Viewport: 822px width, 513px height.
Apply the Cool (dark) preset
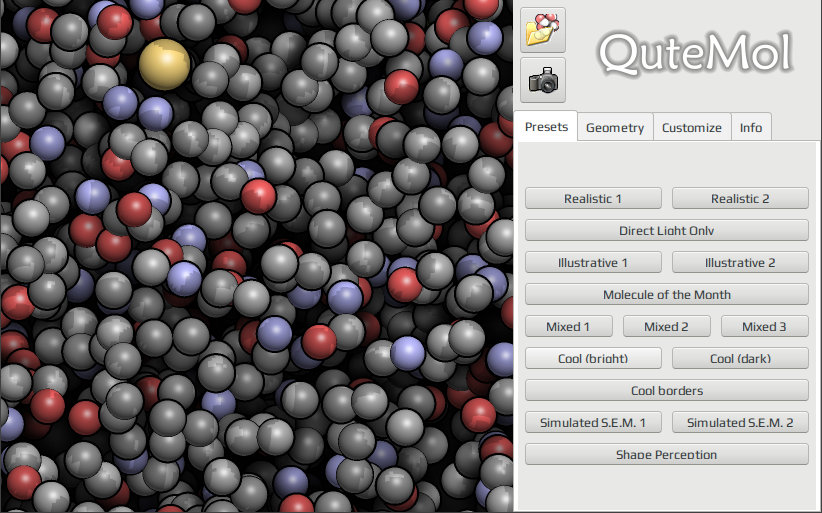click(740, 358)
